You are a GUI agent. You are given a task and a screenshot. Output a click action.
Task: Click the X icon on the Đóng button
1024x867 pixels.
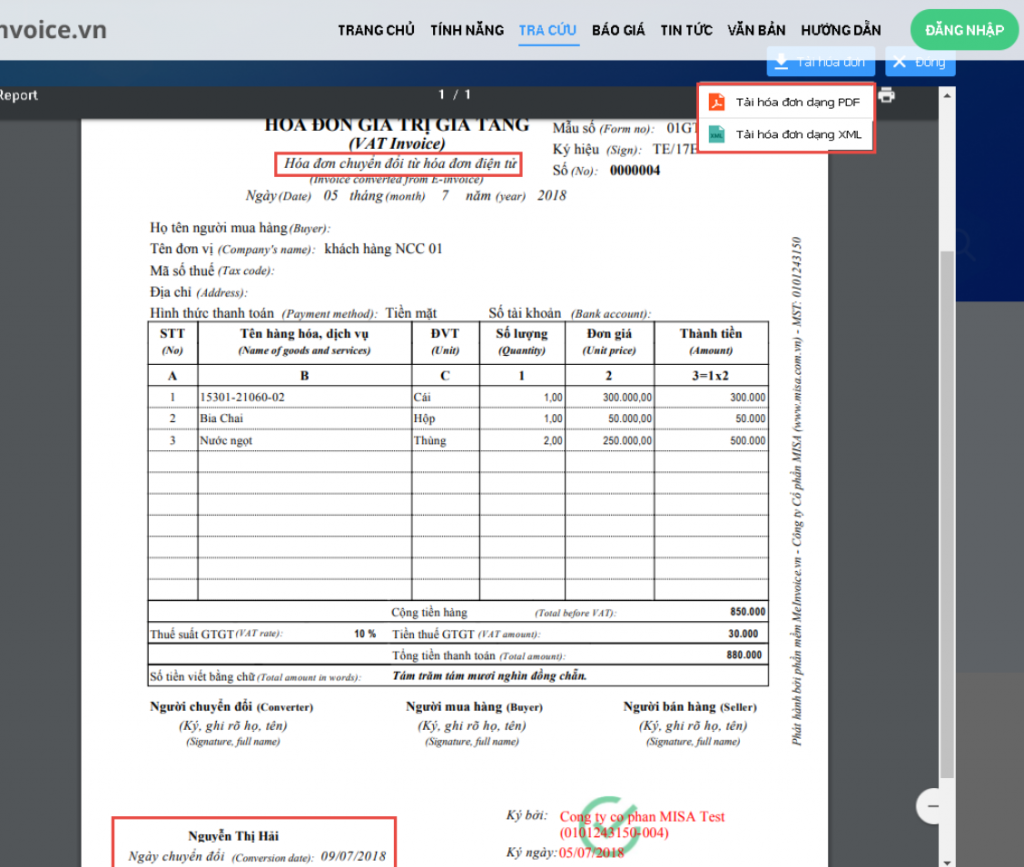coord(899,62)
